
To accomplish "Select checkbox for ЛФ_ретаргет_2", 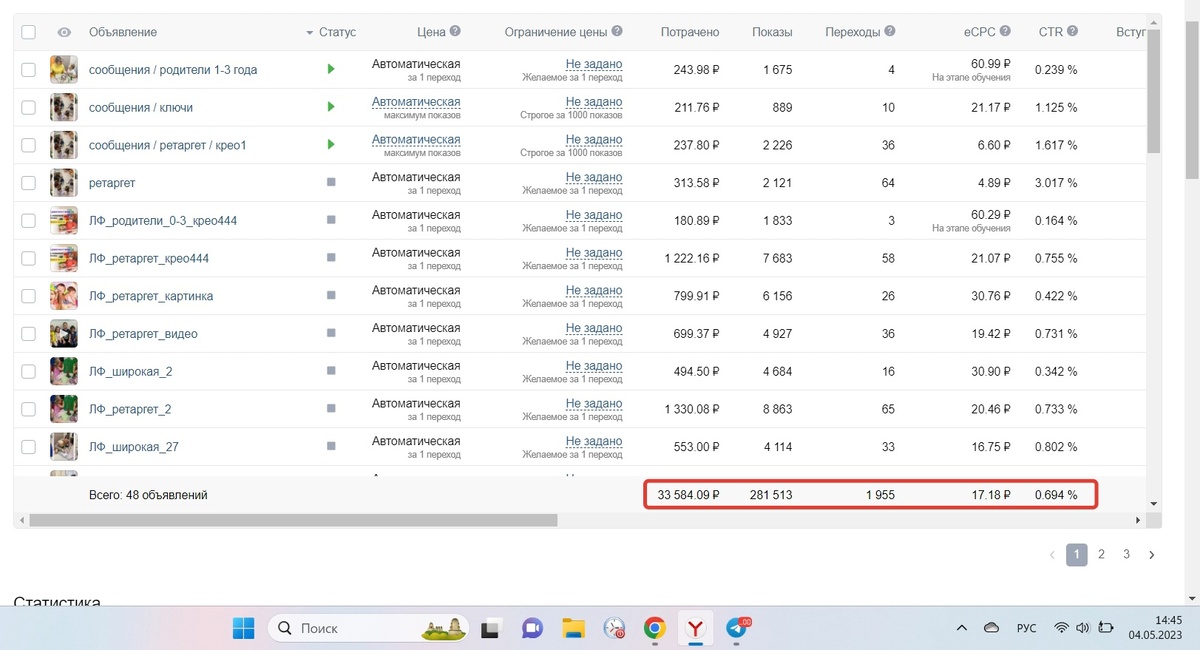I will (28, 409).
